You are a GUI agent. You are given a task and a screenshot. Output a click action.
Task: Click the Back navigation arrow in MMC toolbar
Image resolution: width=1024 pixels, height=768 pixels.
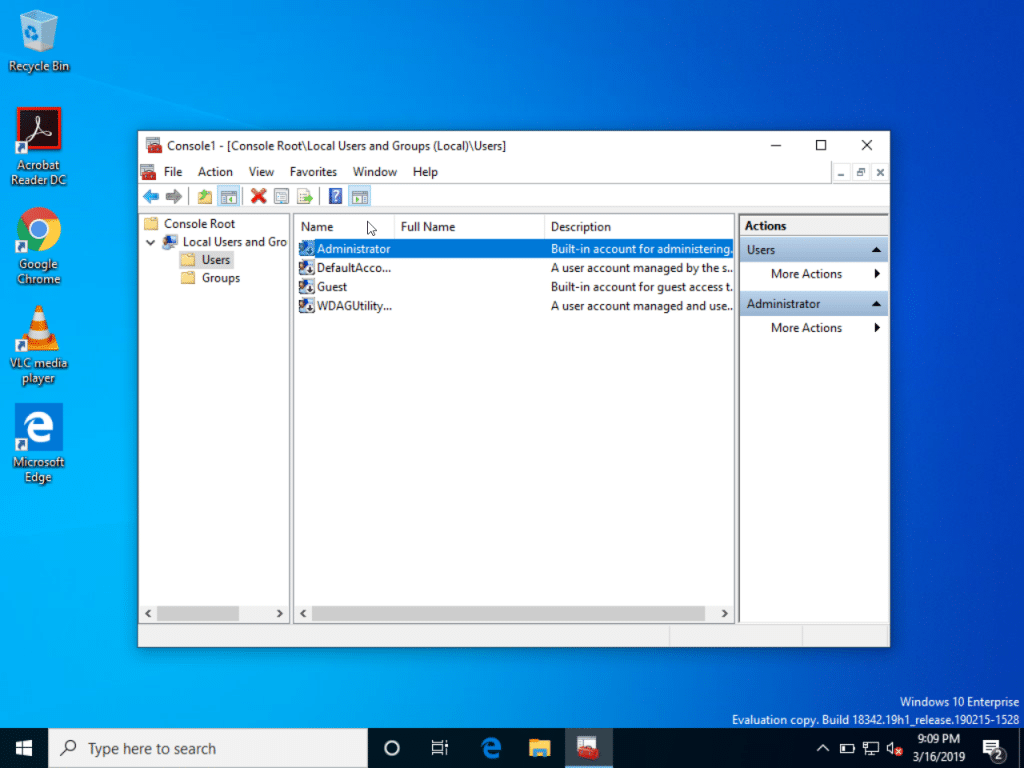point(151,196)
